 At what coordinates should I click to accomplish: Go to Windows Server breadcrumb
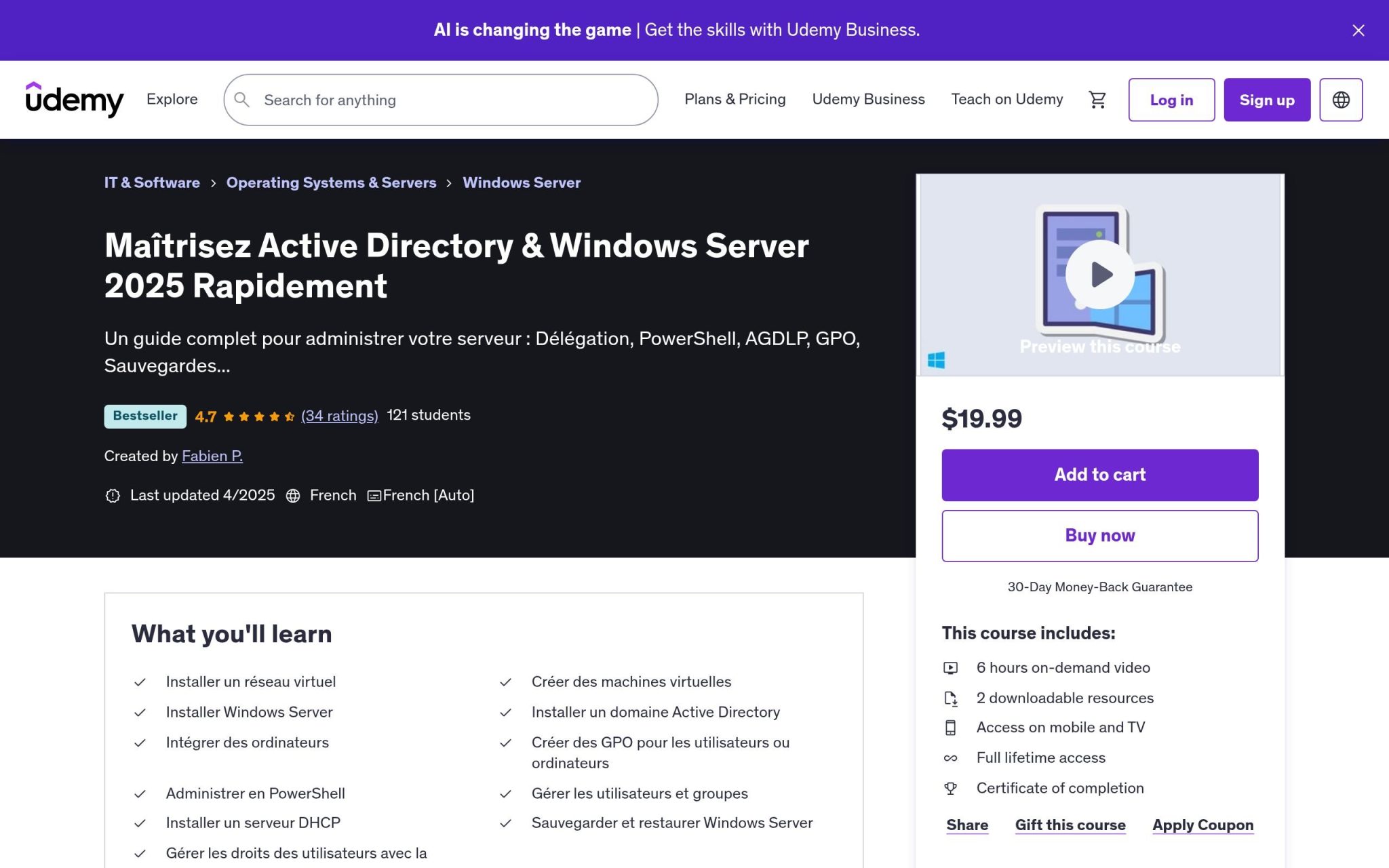(x=522, y=182)
